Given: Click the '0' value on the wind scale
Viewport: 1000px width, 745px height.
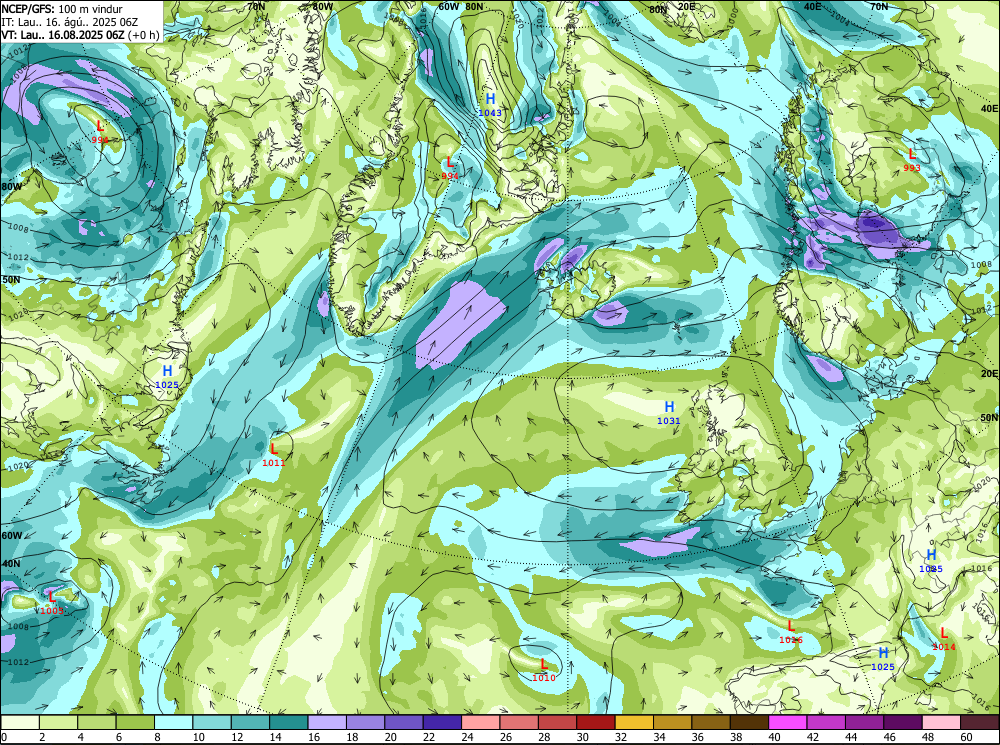Looking at the screenshot, I should (4, 737).
